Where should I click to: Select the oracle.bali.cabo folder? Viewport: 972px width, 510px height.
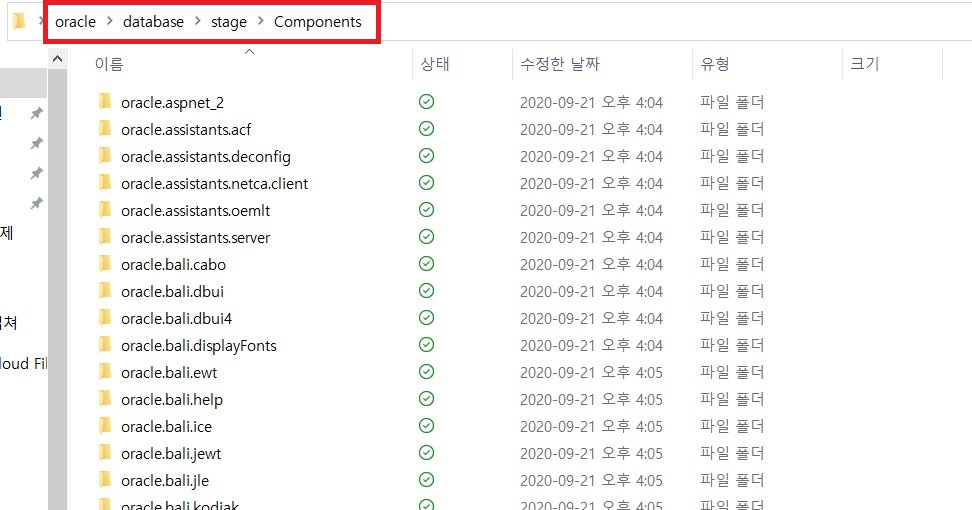click(x=173, y=265)
